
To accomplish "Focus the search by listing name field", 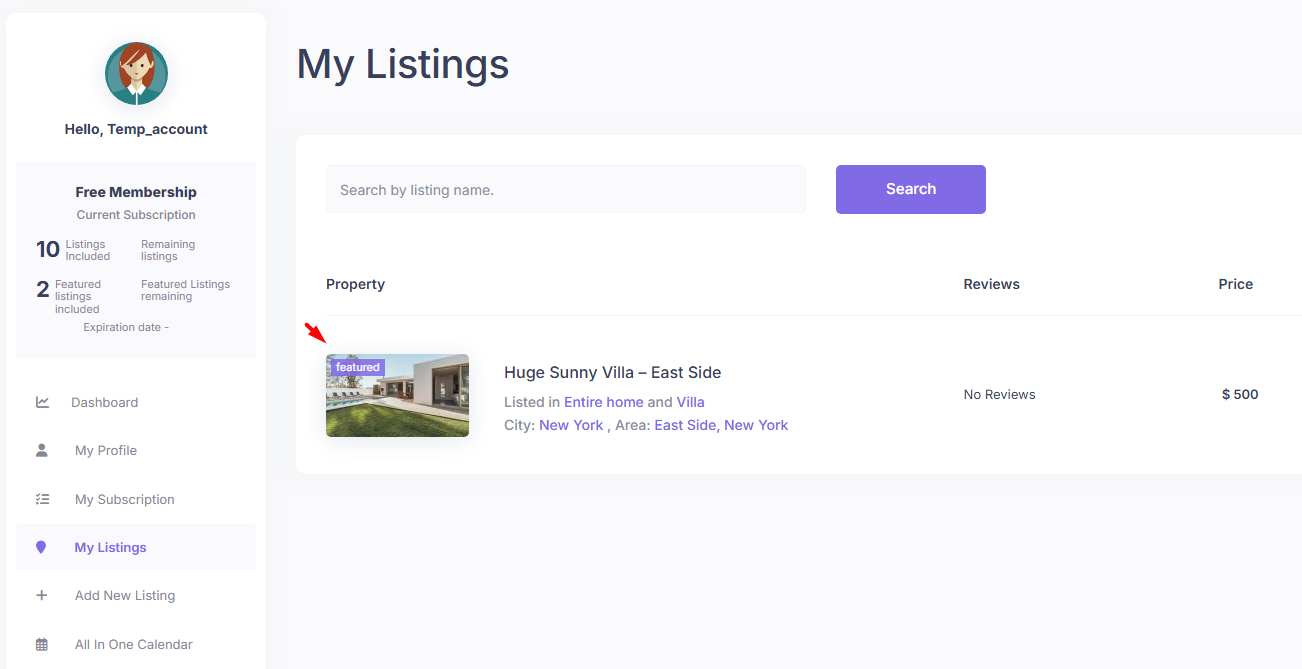I will 565,189.
